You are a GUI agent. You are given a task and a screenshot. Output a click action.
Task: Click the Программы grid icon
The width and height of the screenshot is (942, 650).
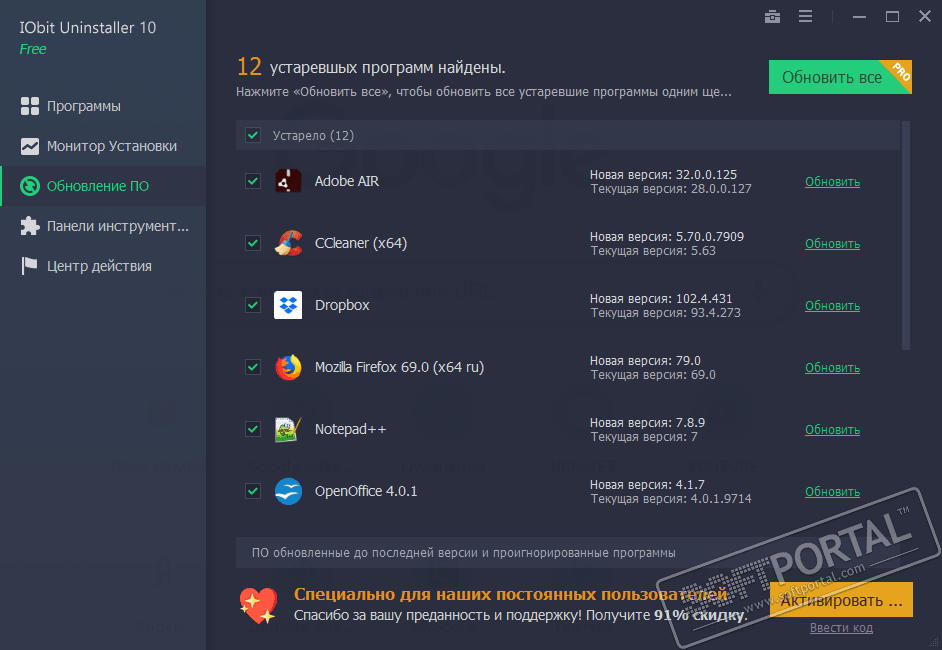pyautogui.click(x=29, y=106)
